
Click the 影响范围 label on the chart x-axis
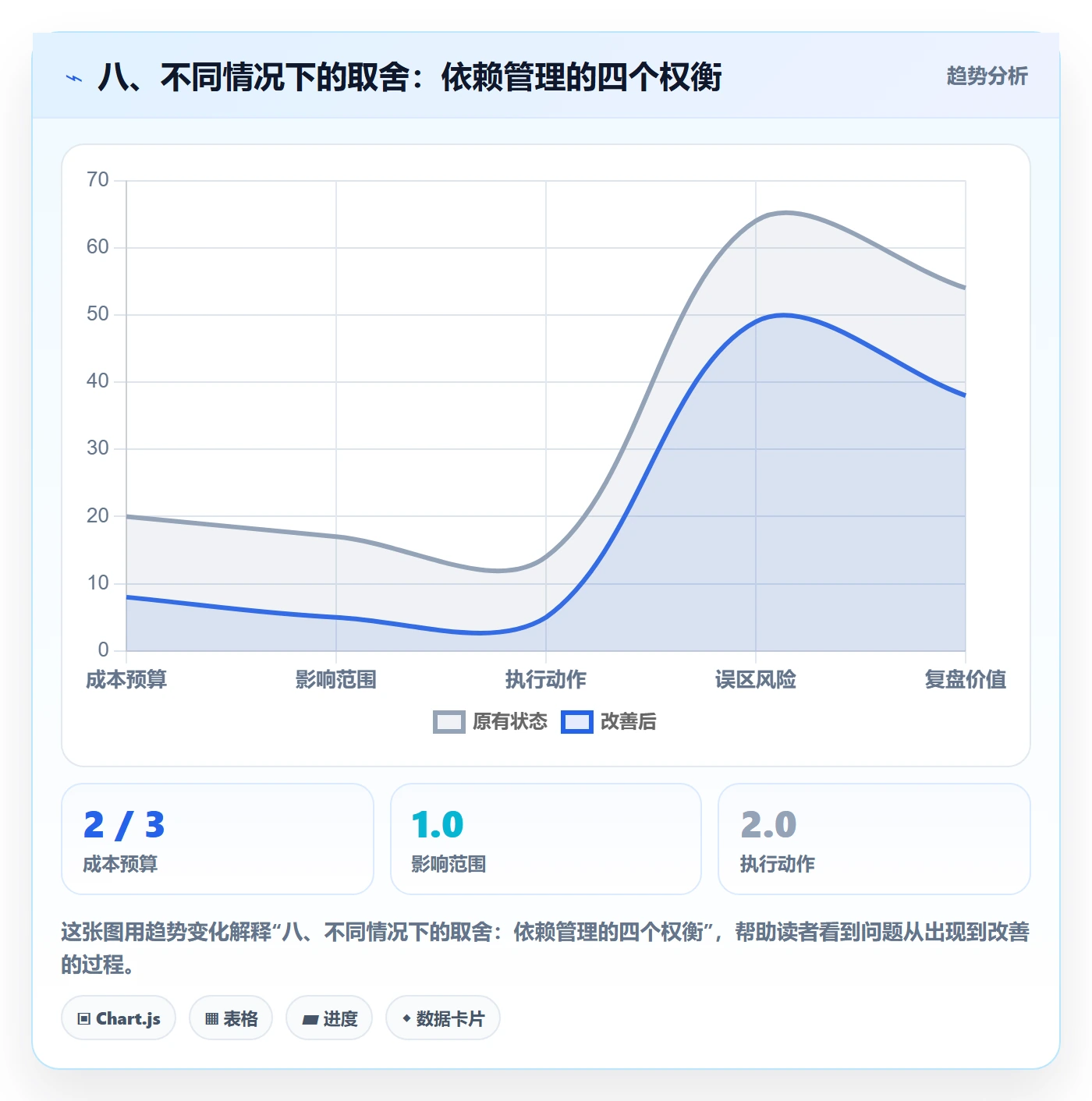[x=336, y=680]
